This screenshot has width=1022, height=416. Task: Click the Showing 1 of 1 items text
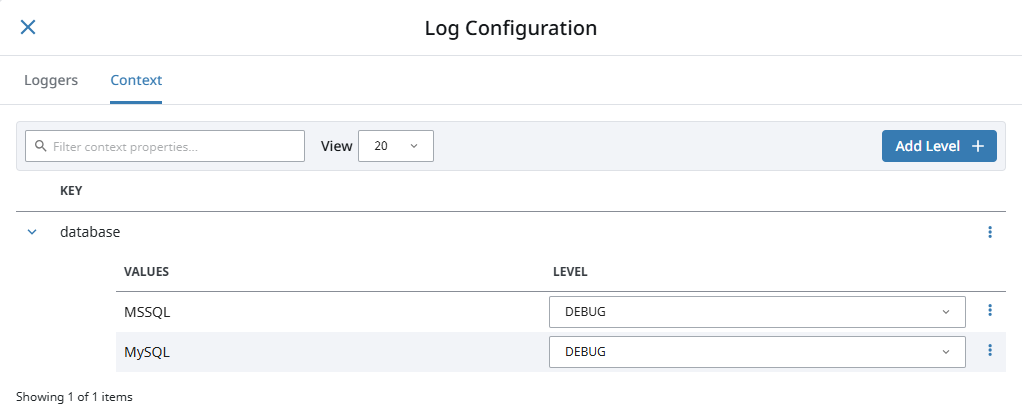tap(74, 397)
